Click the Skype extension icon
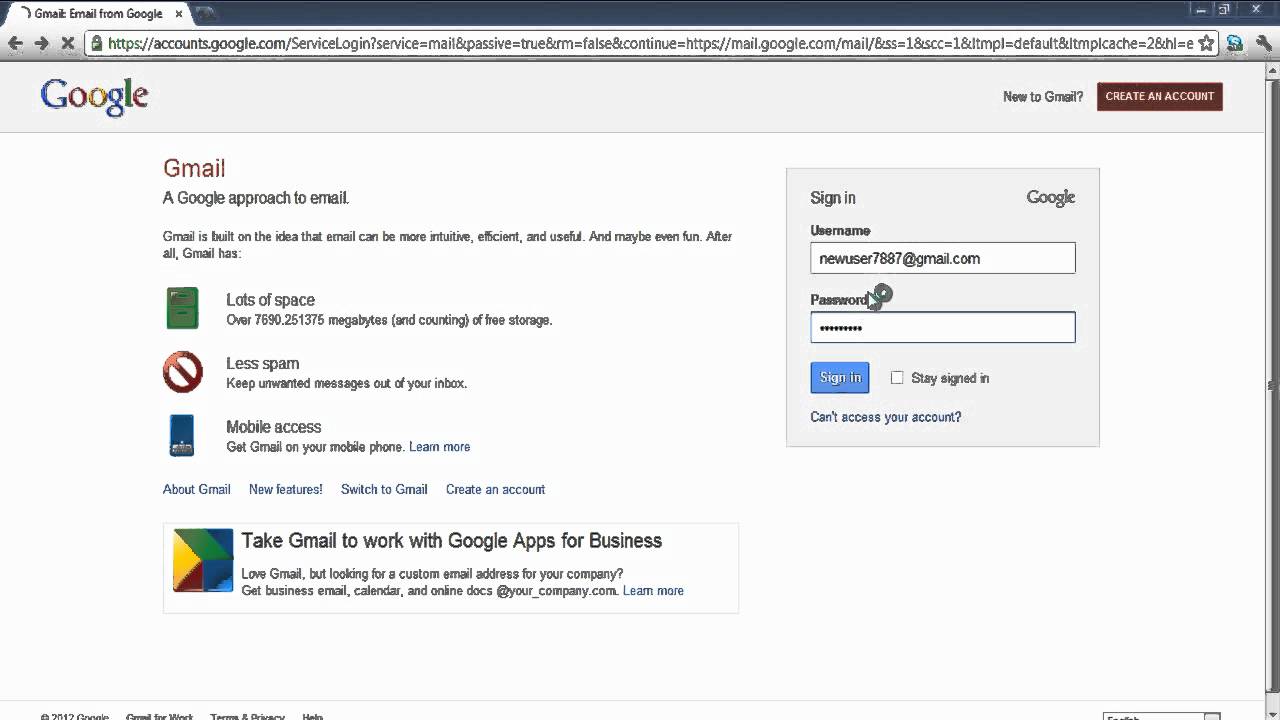 point(1235,43)
